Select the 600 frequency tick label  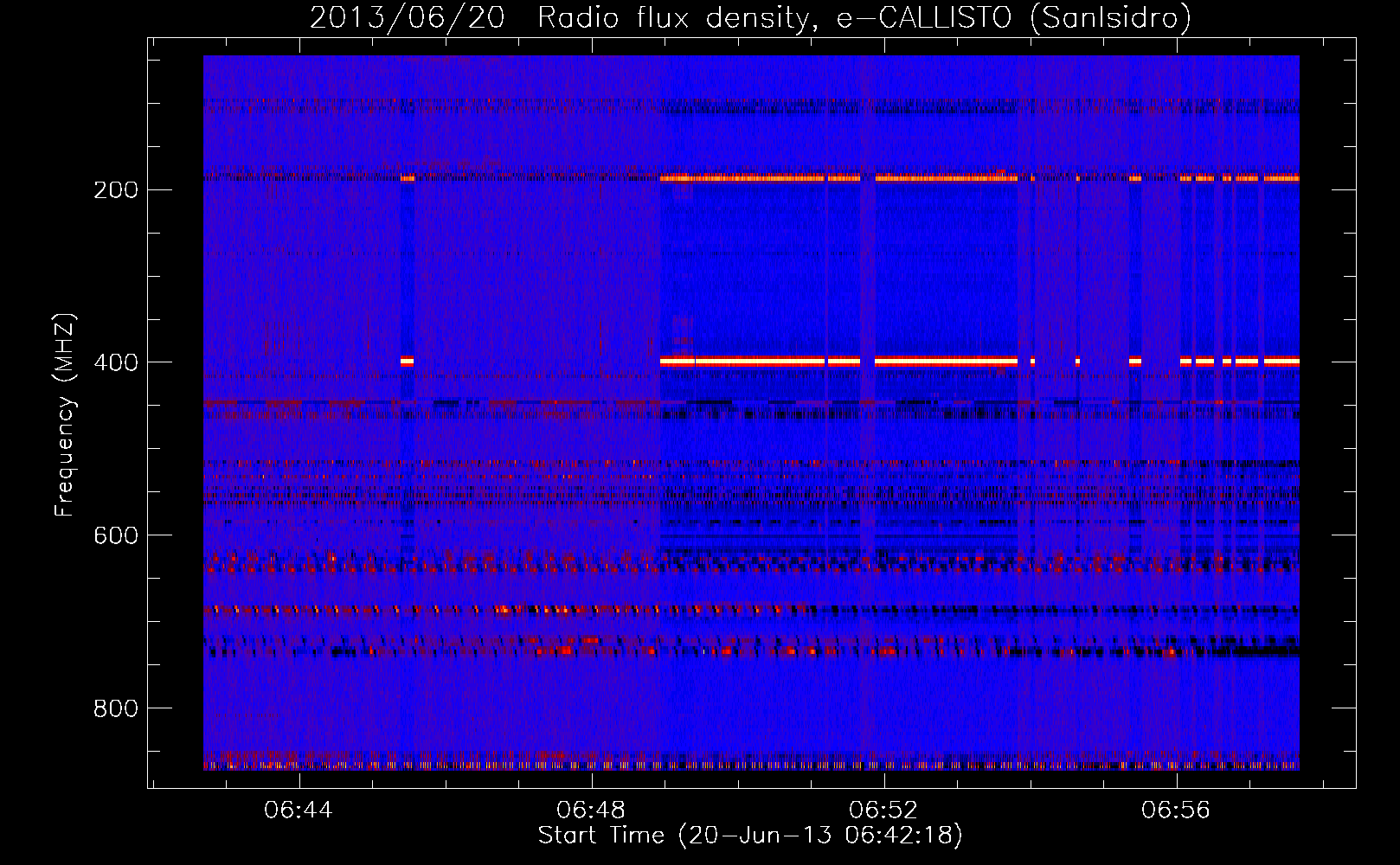pyautogui.click(x=115, y=535)
